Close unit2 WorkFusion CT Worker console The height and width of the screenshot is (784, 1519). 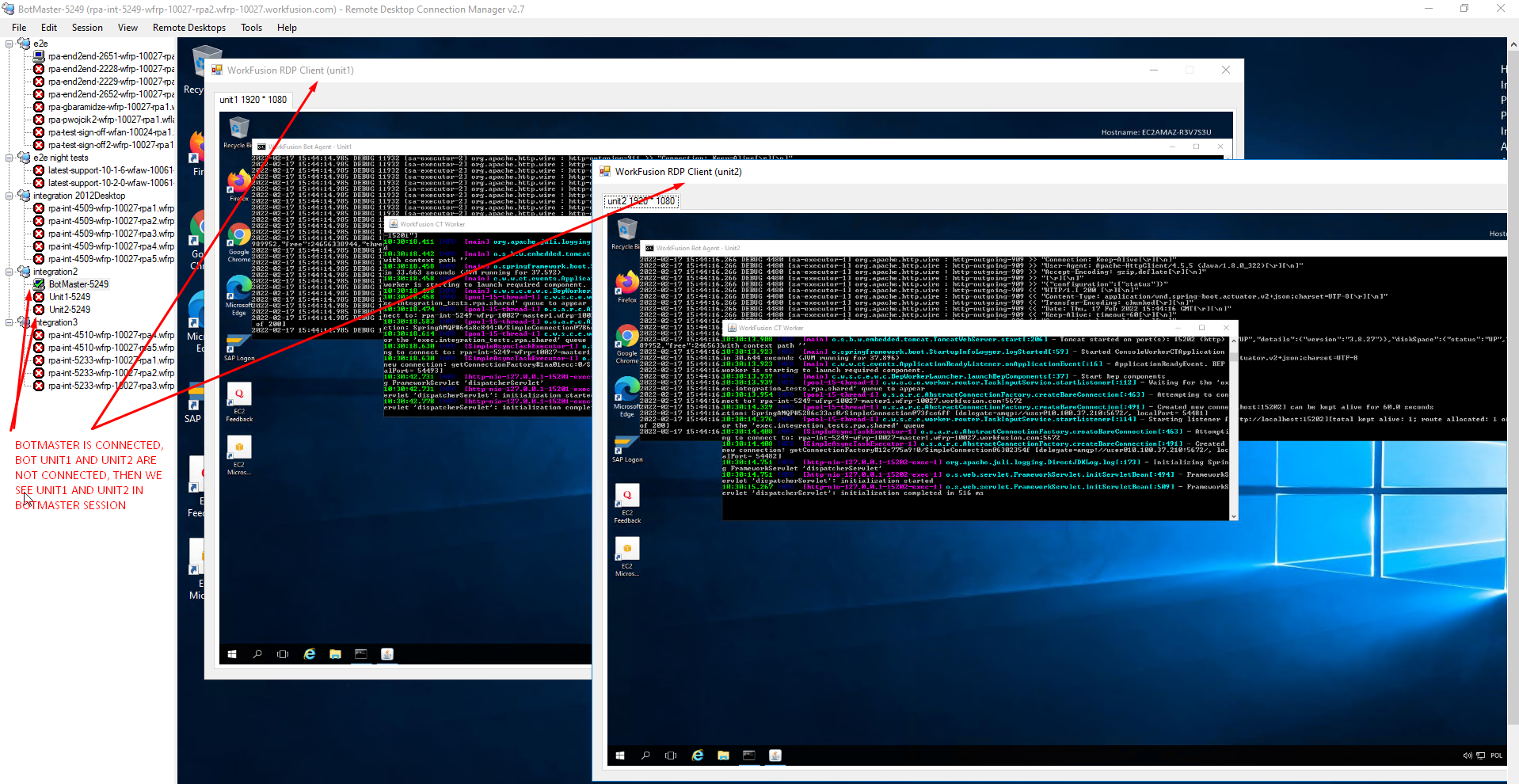point(1226,327)
